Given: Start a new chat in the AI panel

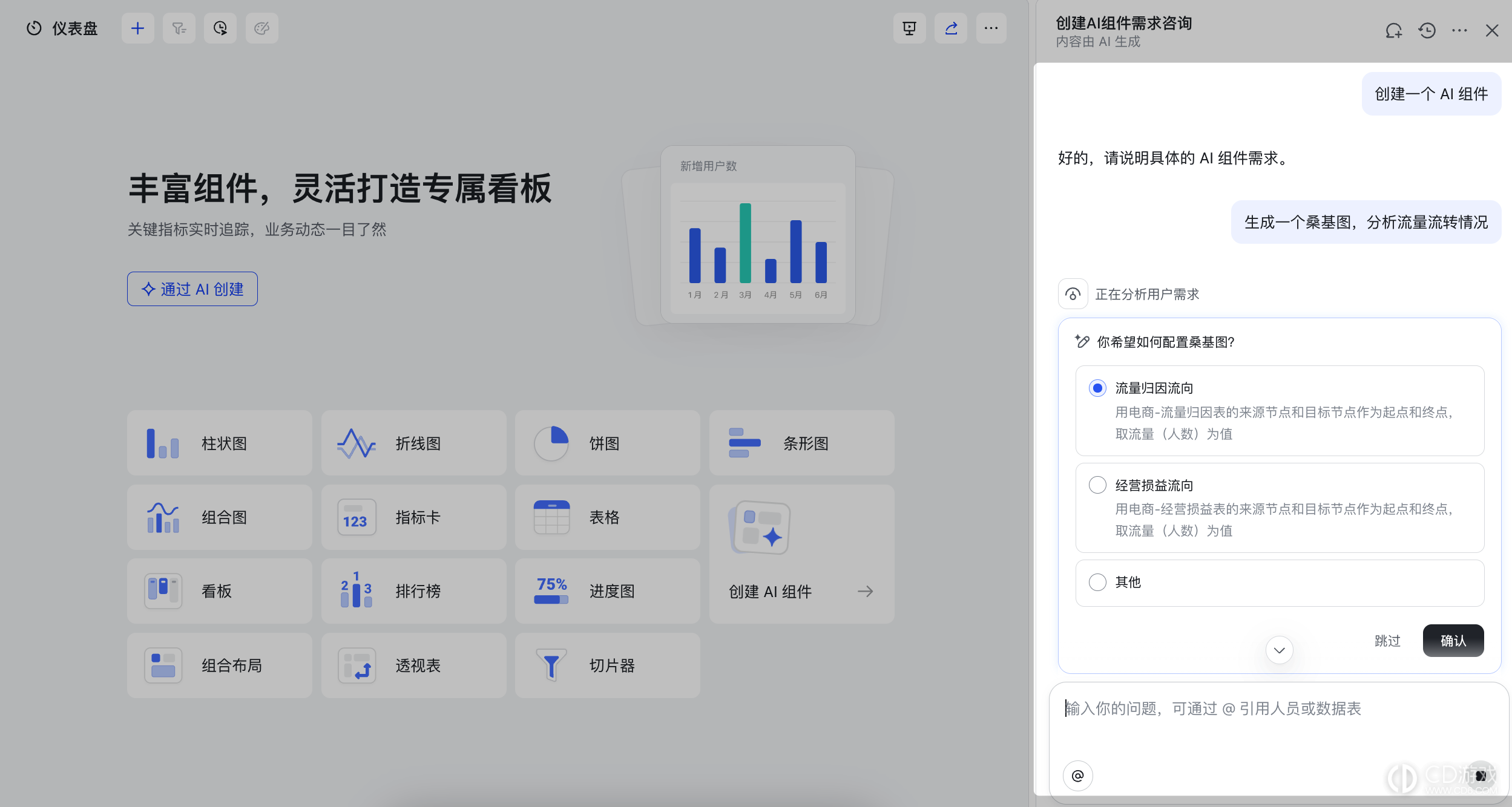Looking at the screenshot, I should 1394,31.
